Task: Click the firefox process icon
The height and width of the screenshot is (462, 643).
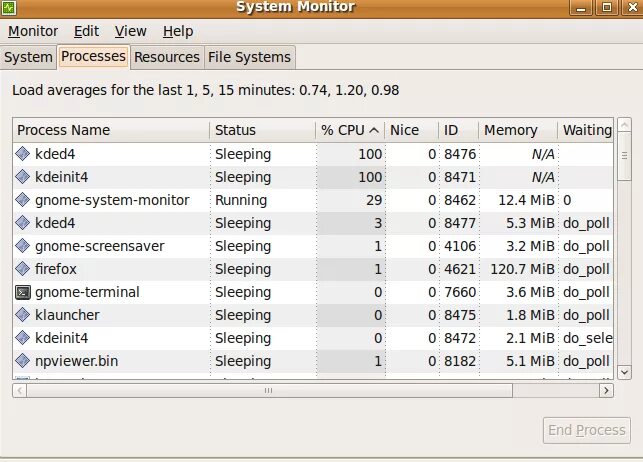Action: click(x=24, y=270)
